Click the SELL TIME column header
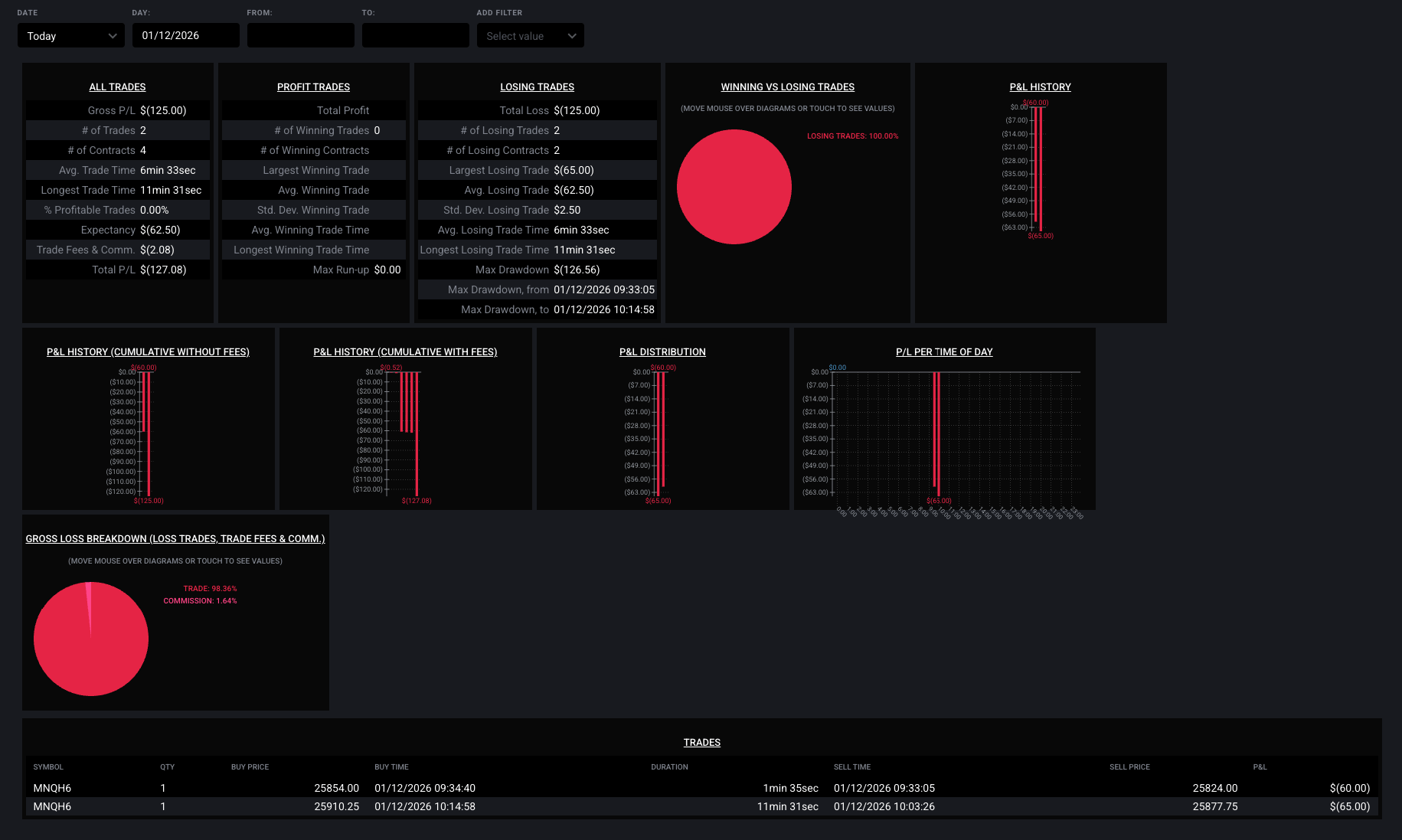 click(851, 766)
